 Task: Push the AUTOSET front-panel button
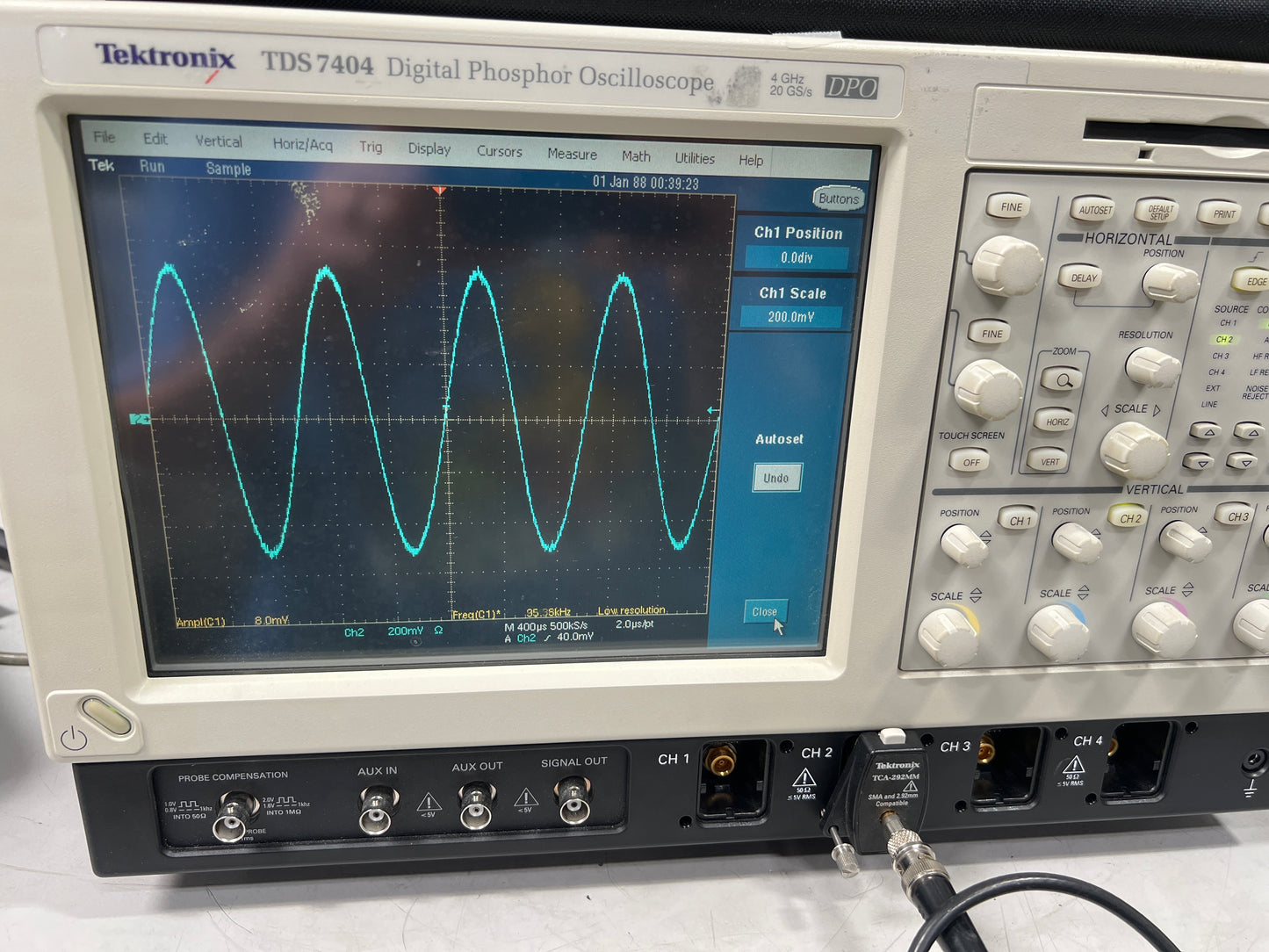(x=1094, y=210)
